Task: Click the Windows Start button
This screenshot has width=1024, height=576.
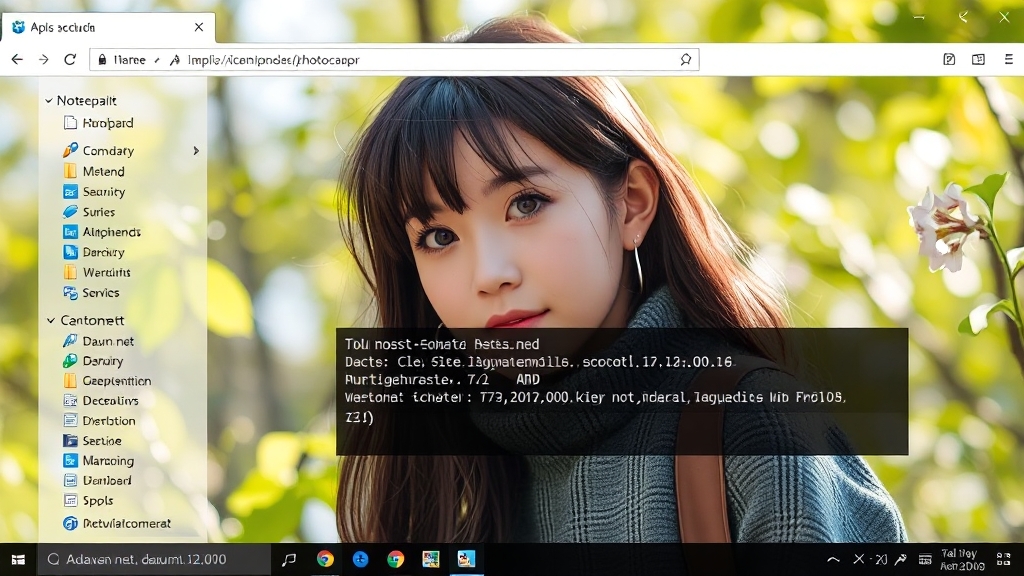Action: coord(18,559)
